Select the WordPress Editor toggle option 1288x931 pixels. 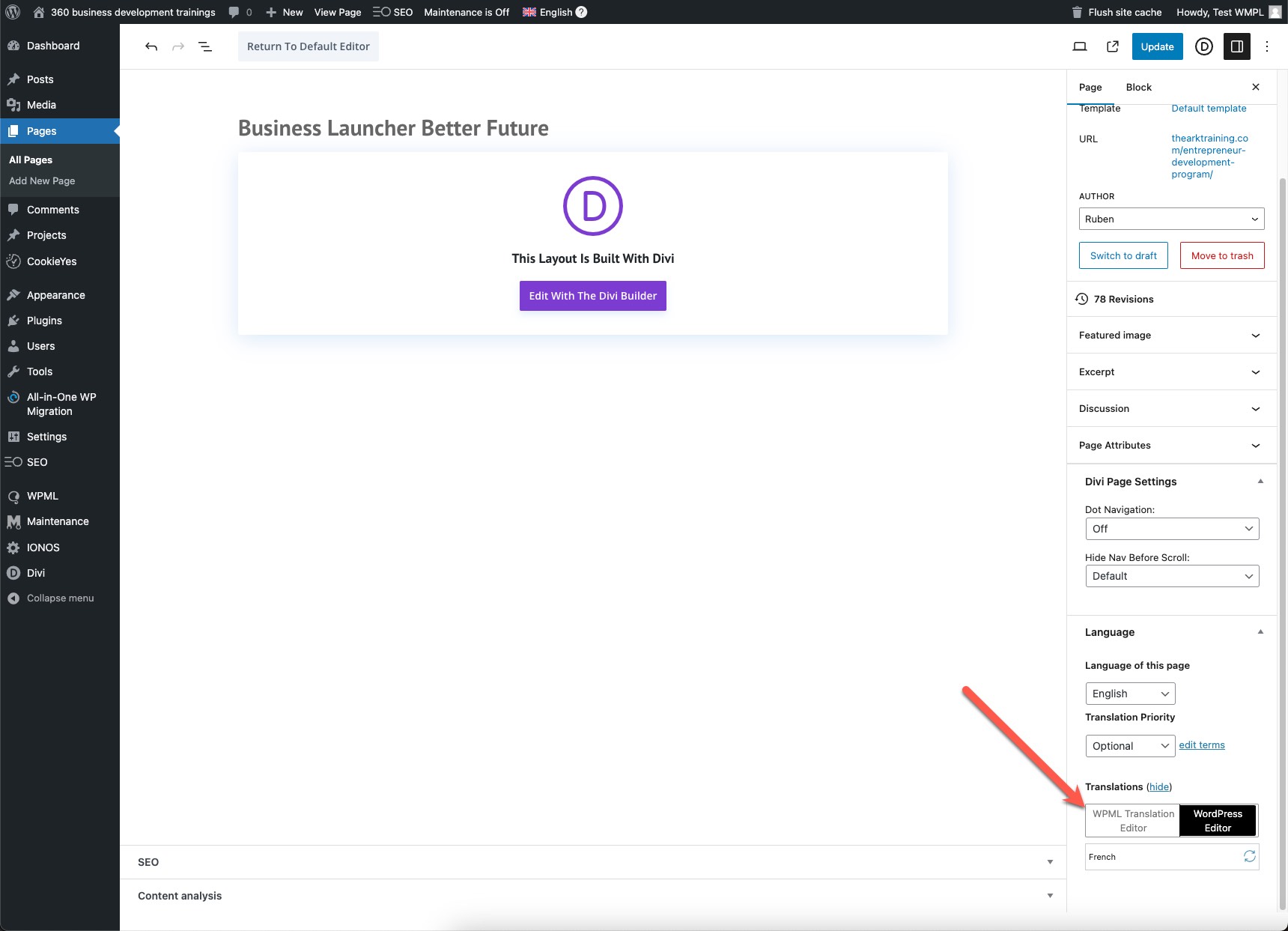(1218, 821)
